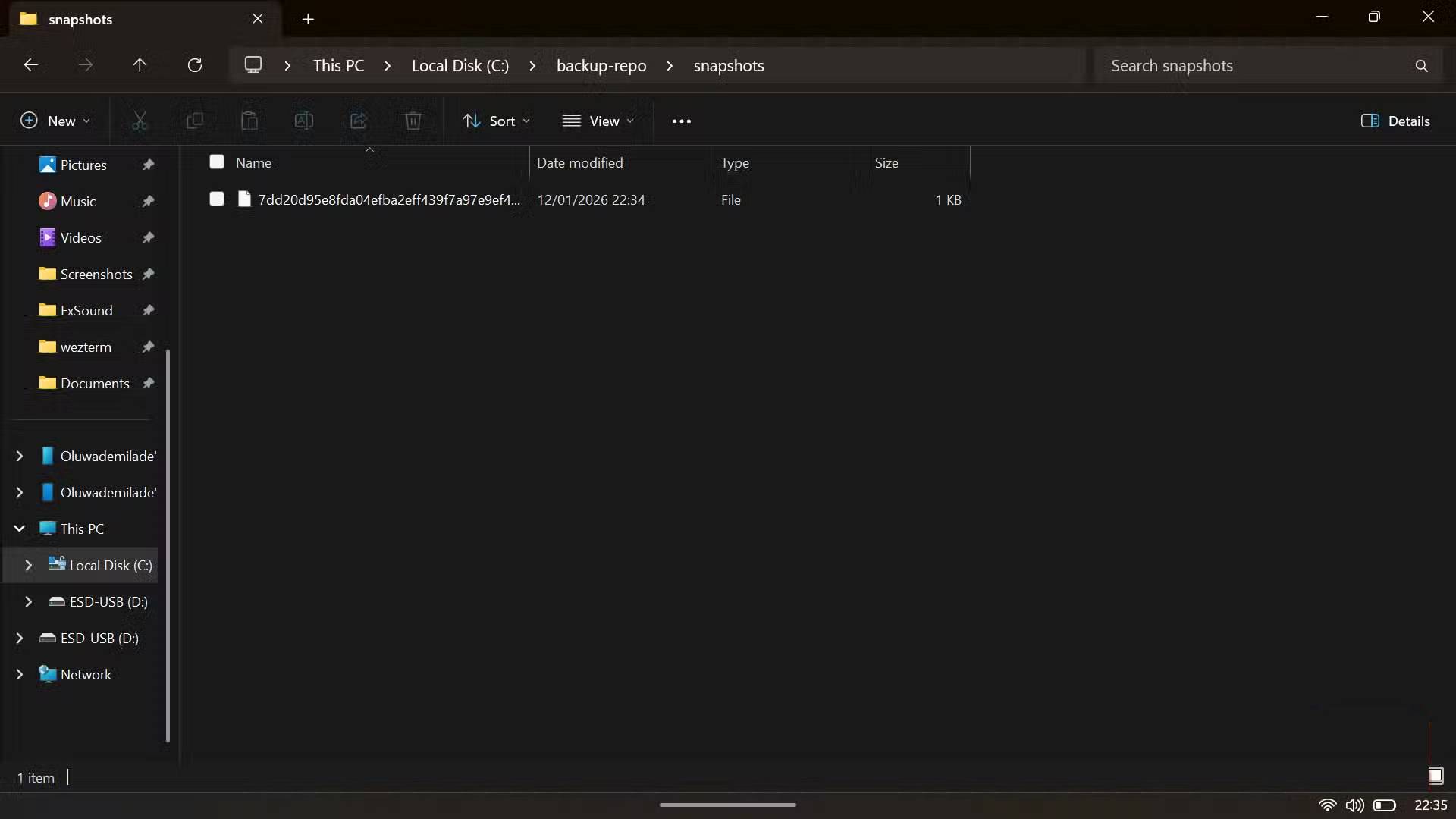The image size is (1456, 819).
Task: Tick checkbox for 7dd20d95e8f file
Action: pos(217,199)
